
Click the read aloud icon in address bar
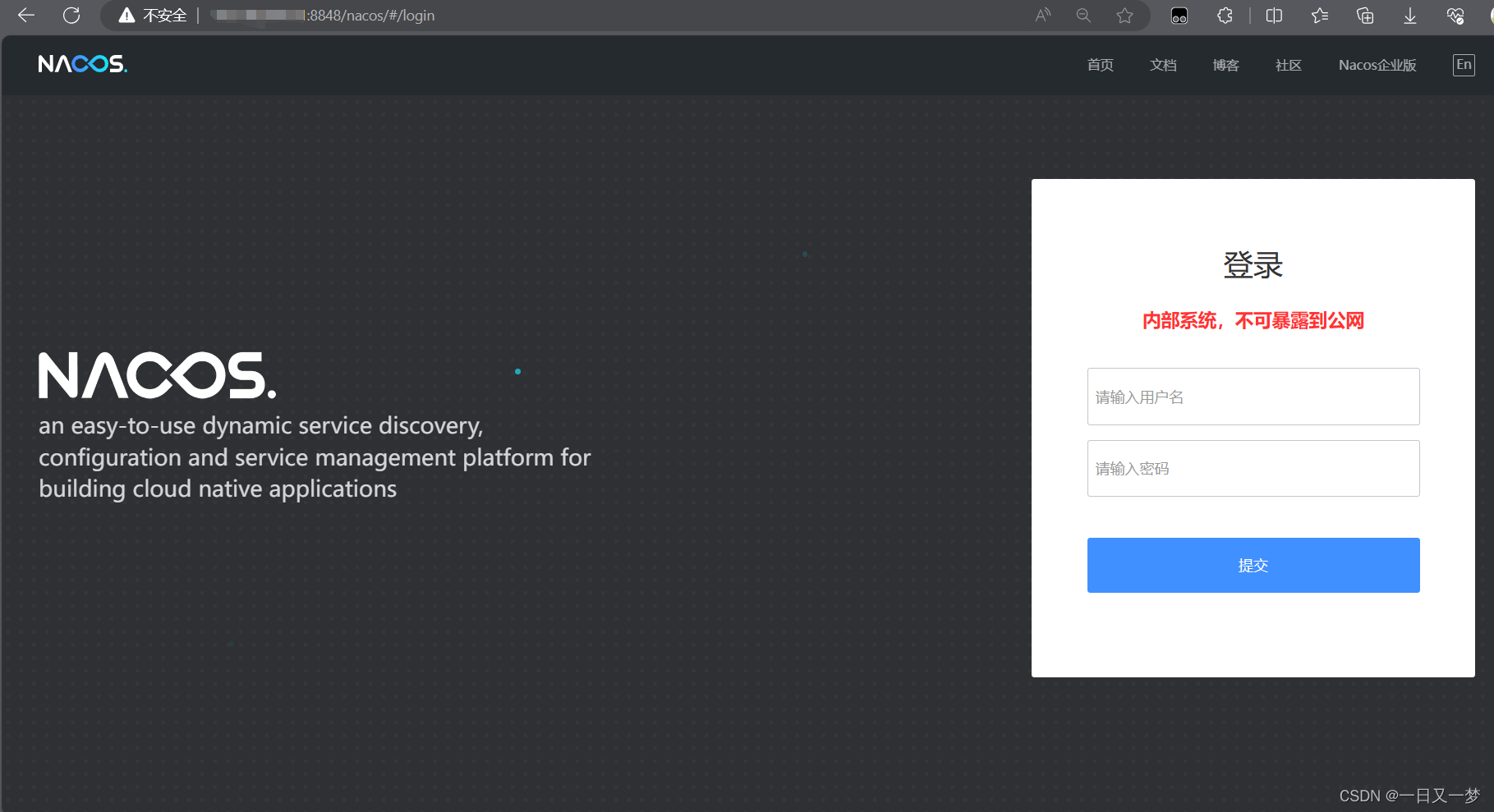pos(1043,16)
